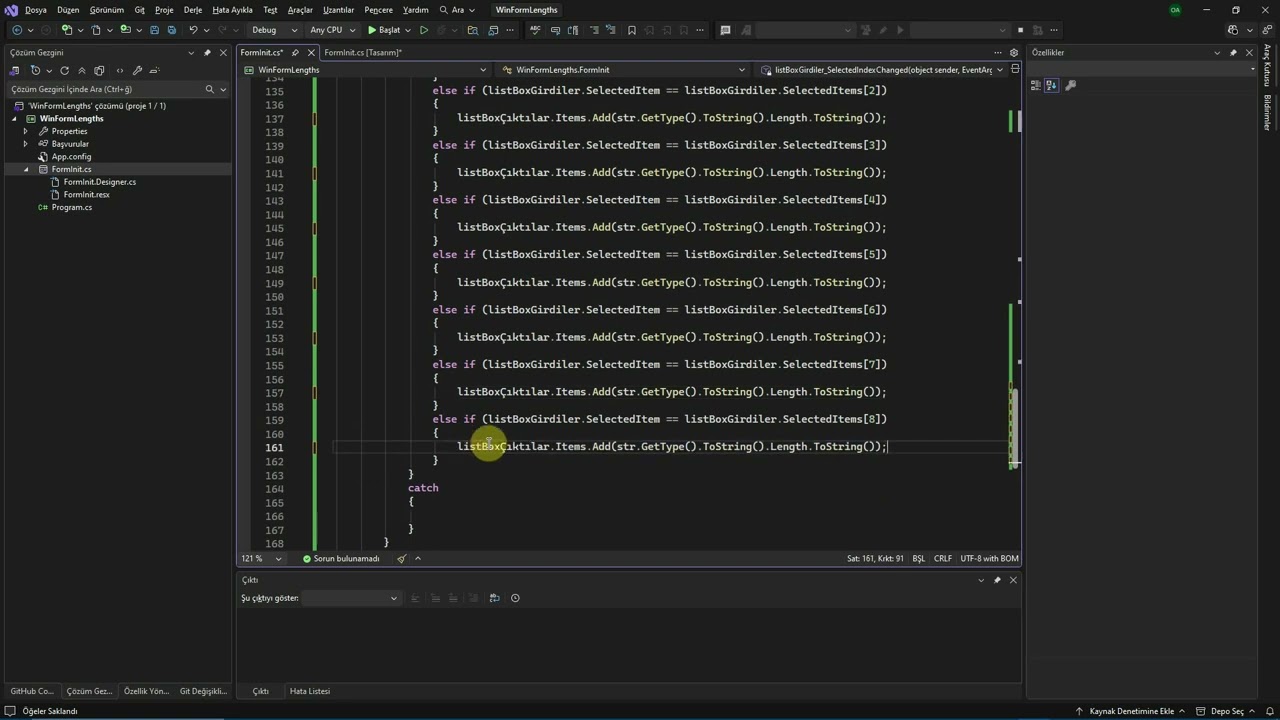Click the 'Sorun bulunamadı' status indicator
This screenshot has height=720, width=1280.
(x=341, y=559)
